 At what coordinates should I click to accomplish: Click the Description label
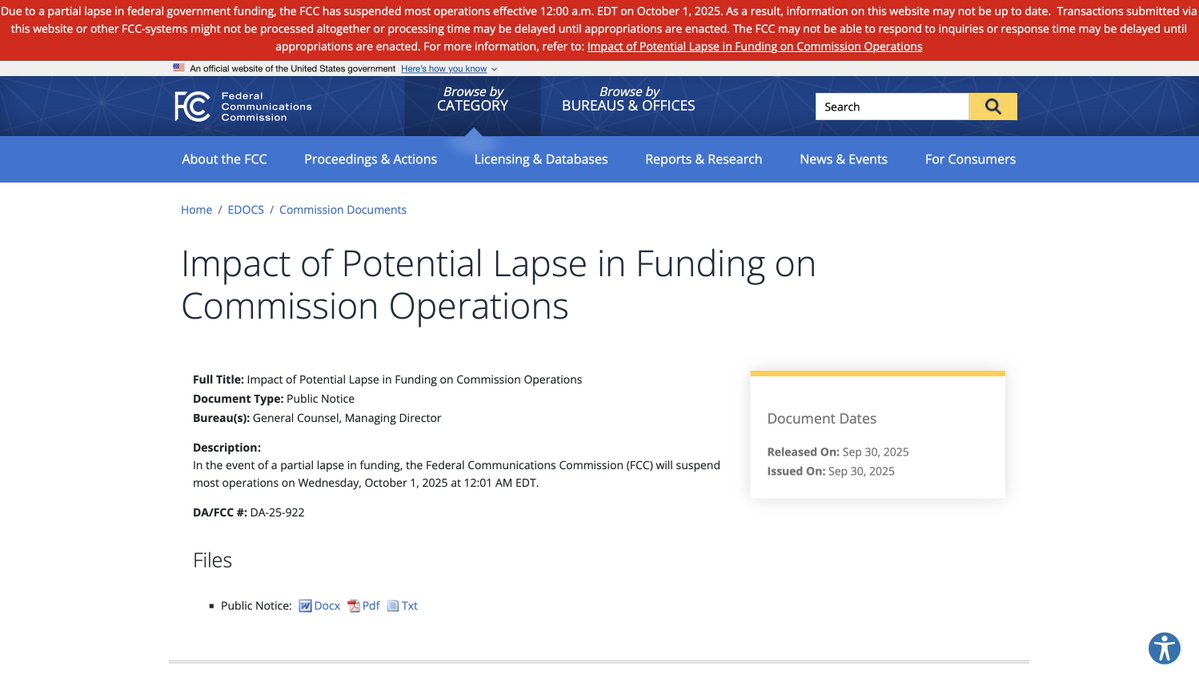[226, 447]
